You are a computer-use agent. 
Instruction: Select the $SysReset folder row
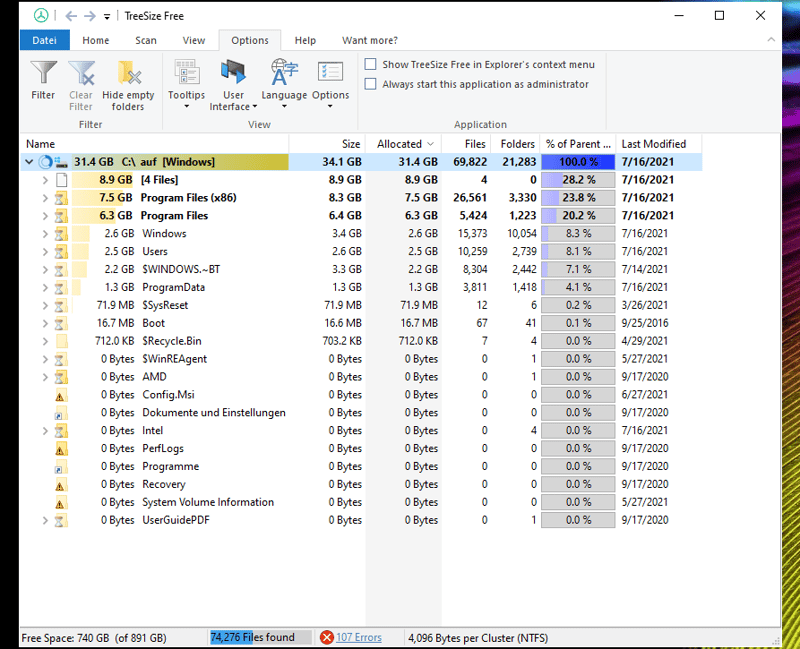pyautogui.click(x=361, y=305)
